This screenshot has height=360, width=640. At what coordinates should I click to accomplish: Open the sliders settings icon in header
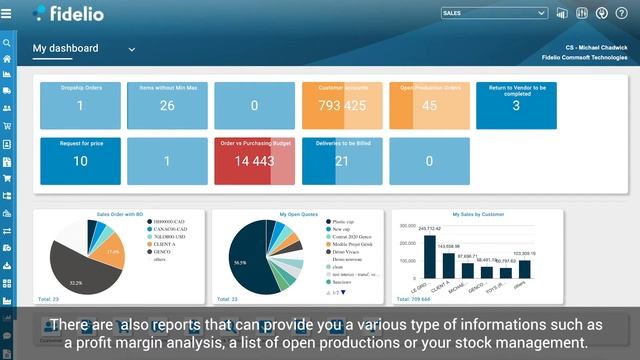[582, 13]
